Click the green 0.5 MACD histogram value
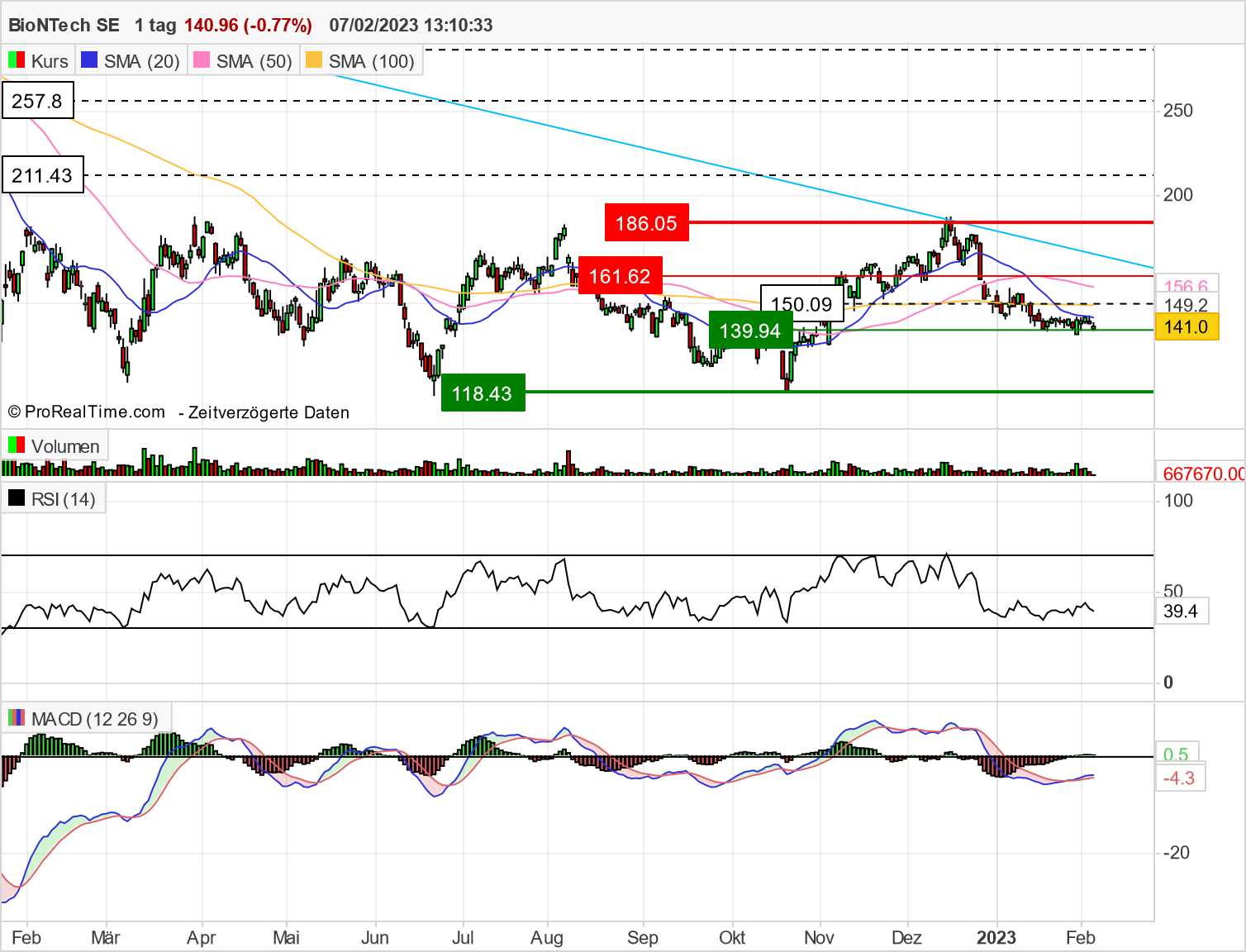The image size is (1246, 952). click(1176, 754)
